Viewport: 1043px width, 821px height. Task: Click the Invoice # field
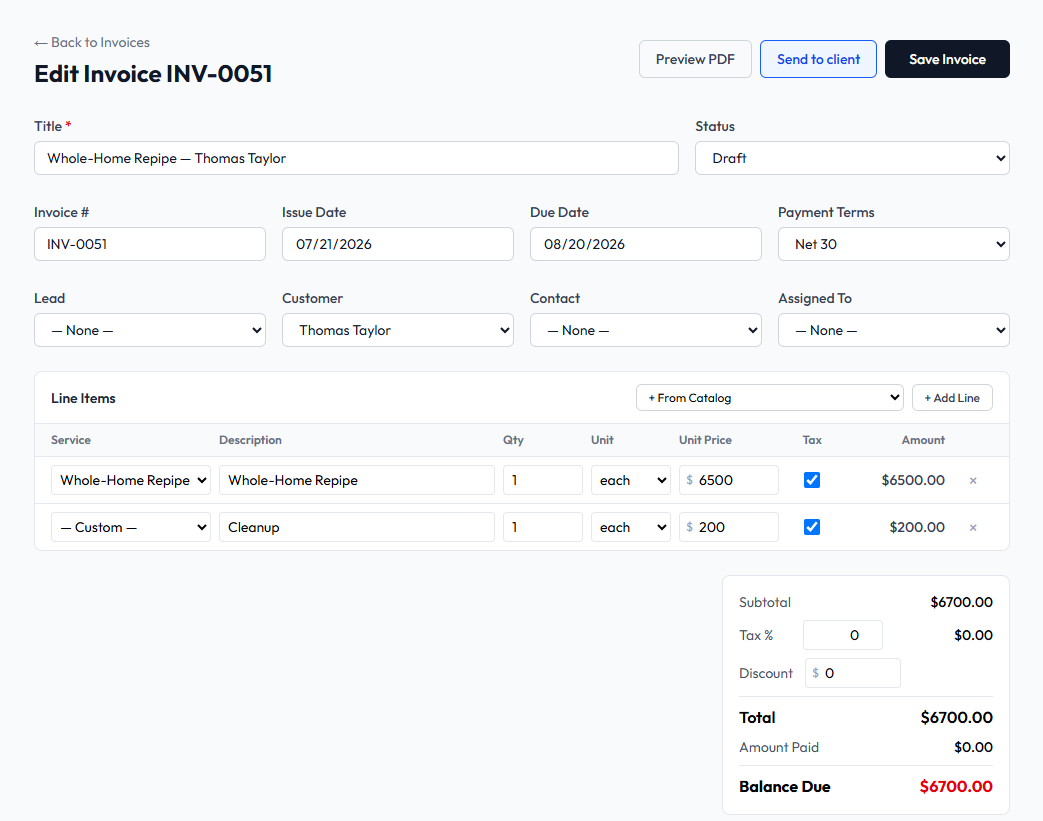coord(150,244)
